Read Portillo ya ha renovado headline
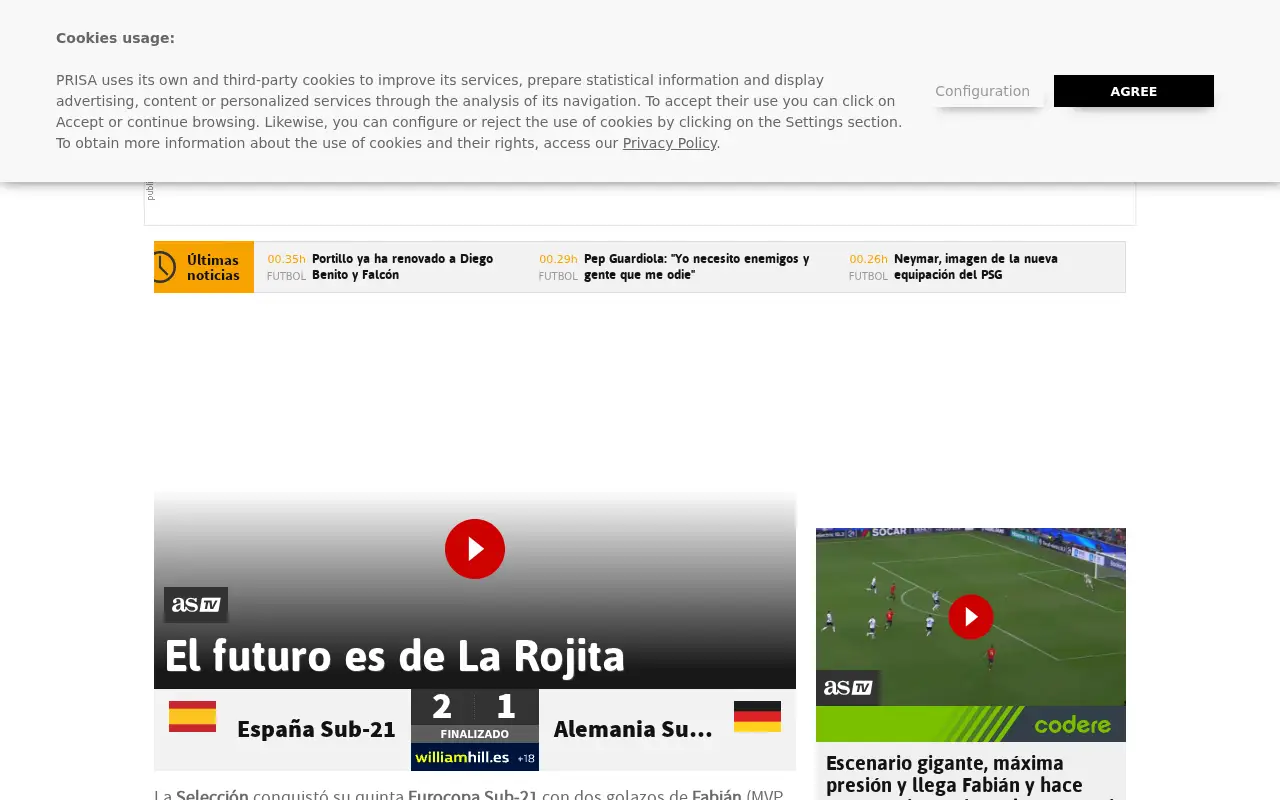Viewport: 1280px width, 800px height. (x=402, y=267)
